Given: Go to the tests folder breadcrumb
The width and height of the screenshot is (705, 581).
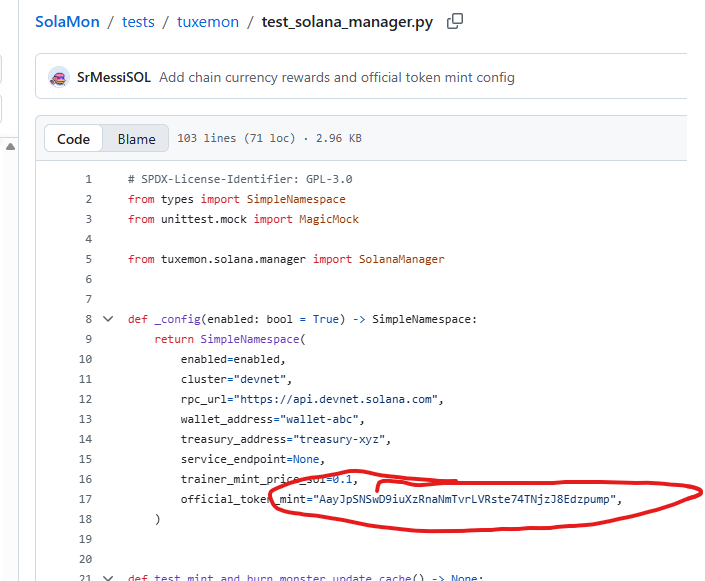Looking at the screenshot, I should [x=138, y=22].
